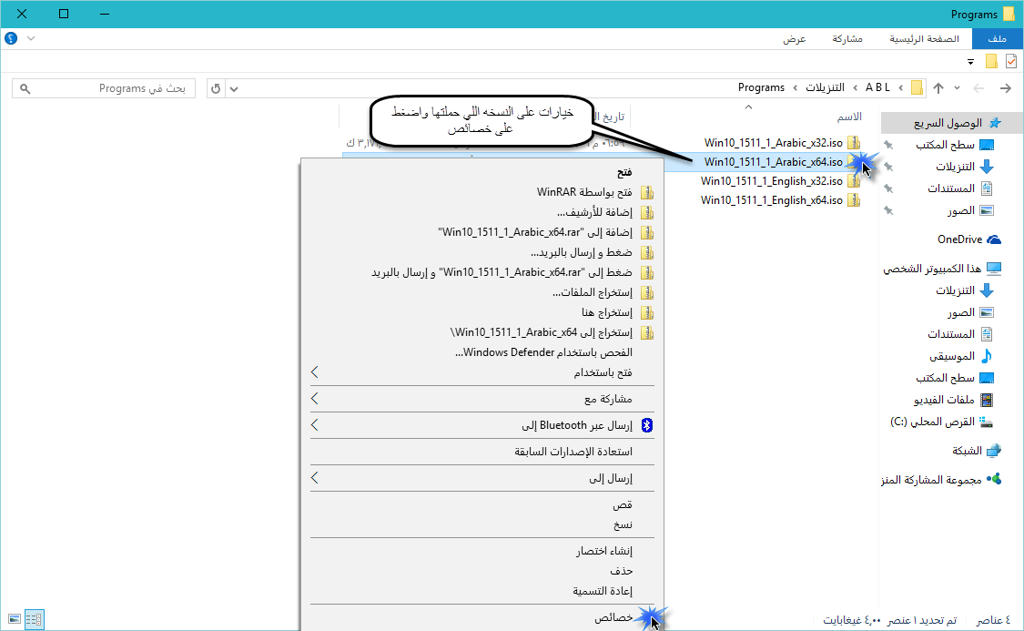Switch to the مشاركة ribbon tab

[x=847, y=39]
